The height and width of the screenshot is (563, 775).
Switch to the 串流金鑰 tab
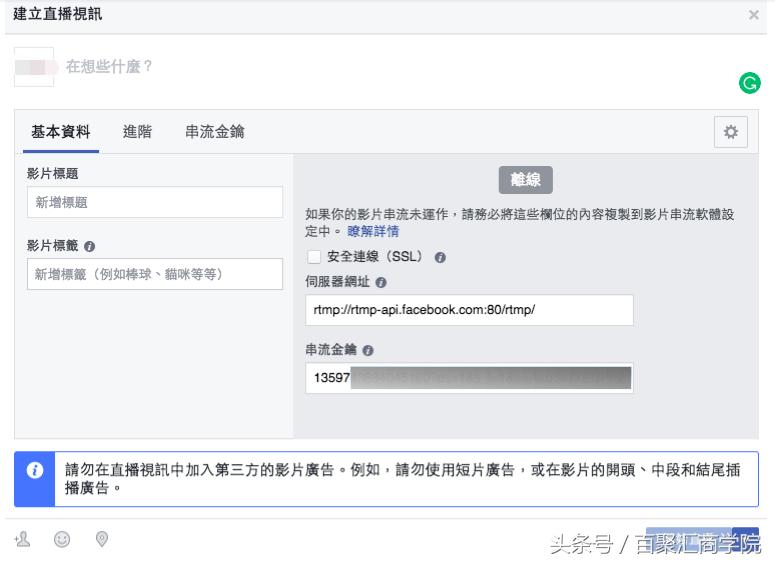pyautogui.click(x=215, y=132)
